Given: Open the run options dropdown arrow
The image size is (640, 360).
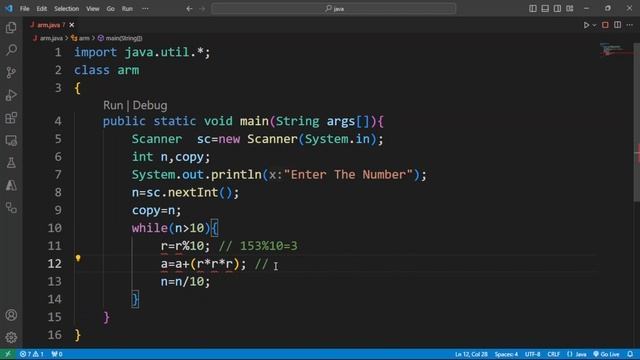Looking at the screenshot, I should coord(594,25).
